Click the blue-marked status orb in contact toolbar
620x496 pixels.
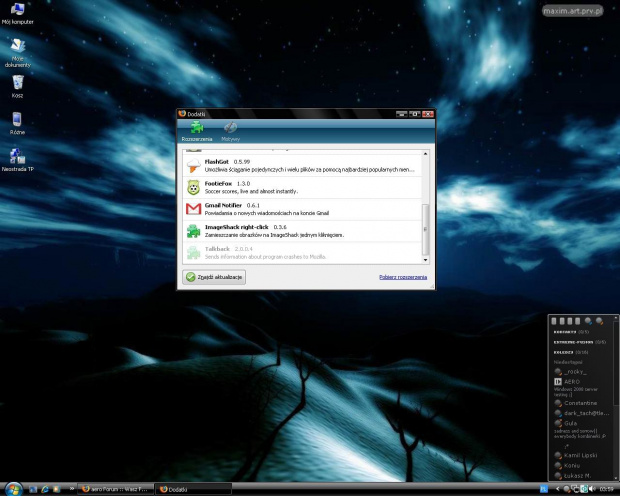[x=588, y=321]
